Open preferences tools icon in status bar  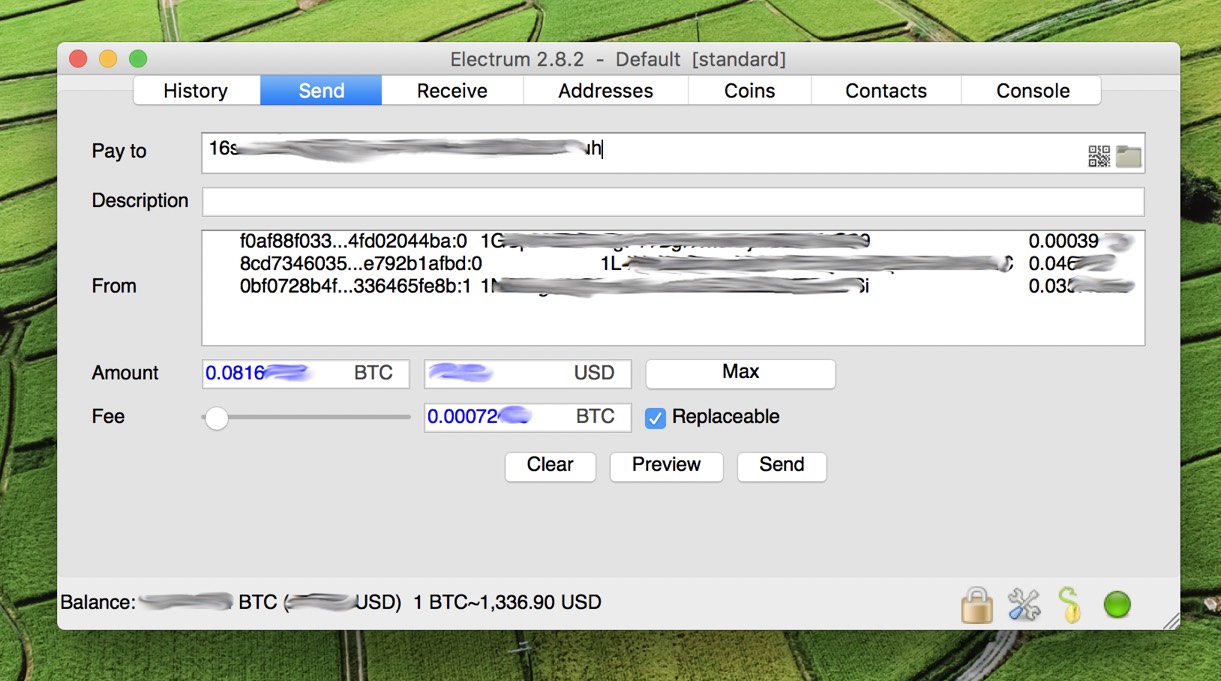click(x=1023, y=604)
